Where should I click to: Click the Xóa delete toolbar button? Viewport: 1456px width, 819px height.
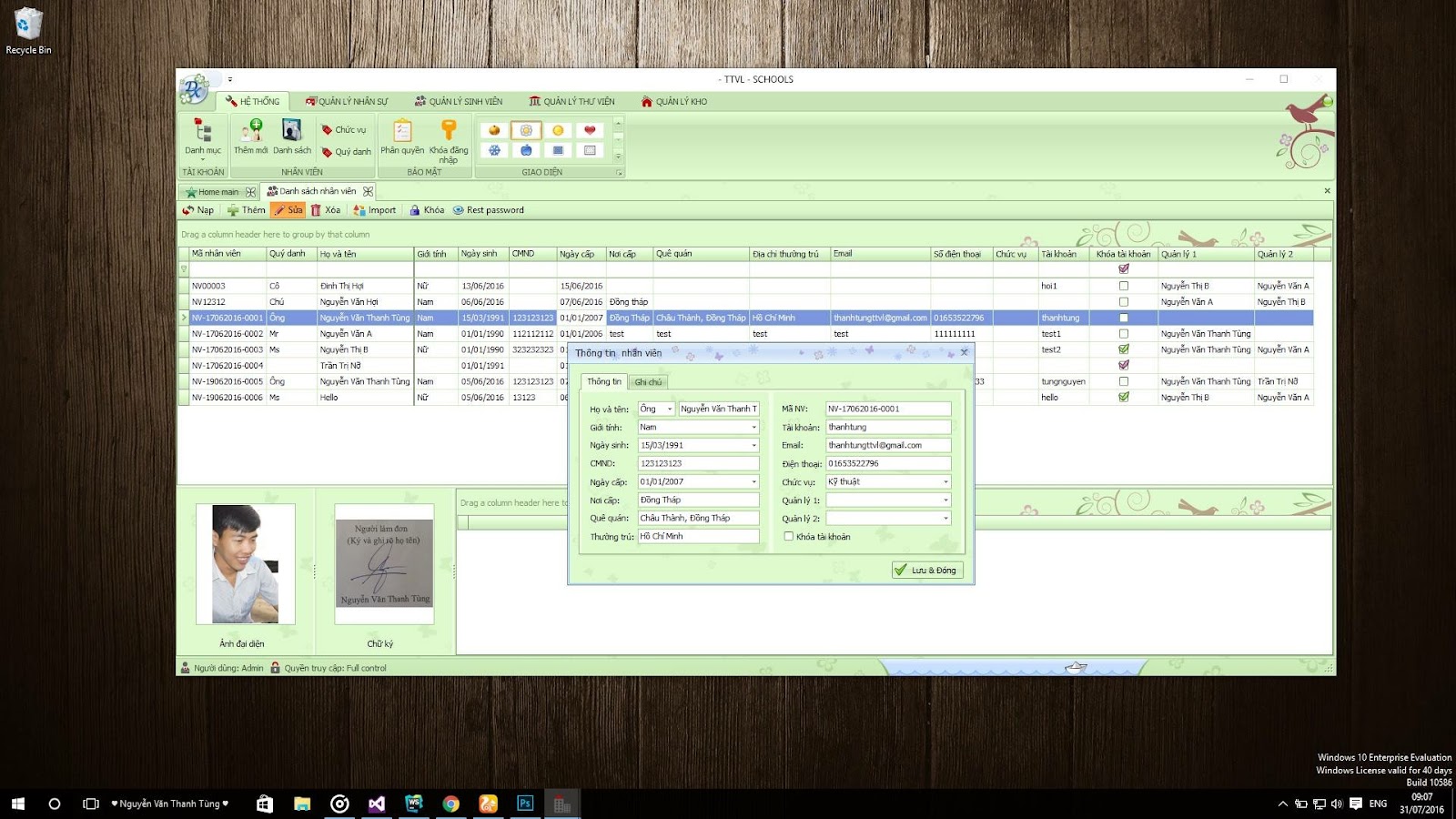click(x=326, y=210)
